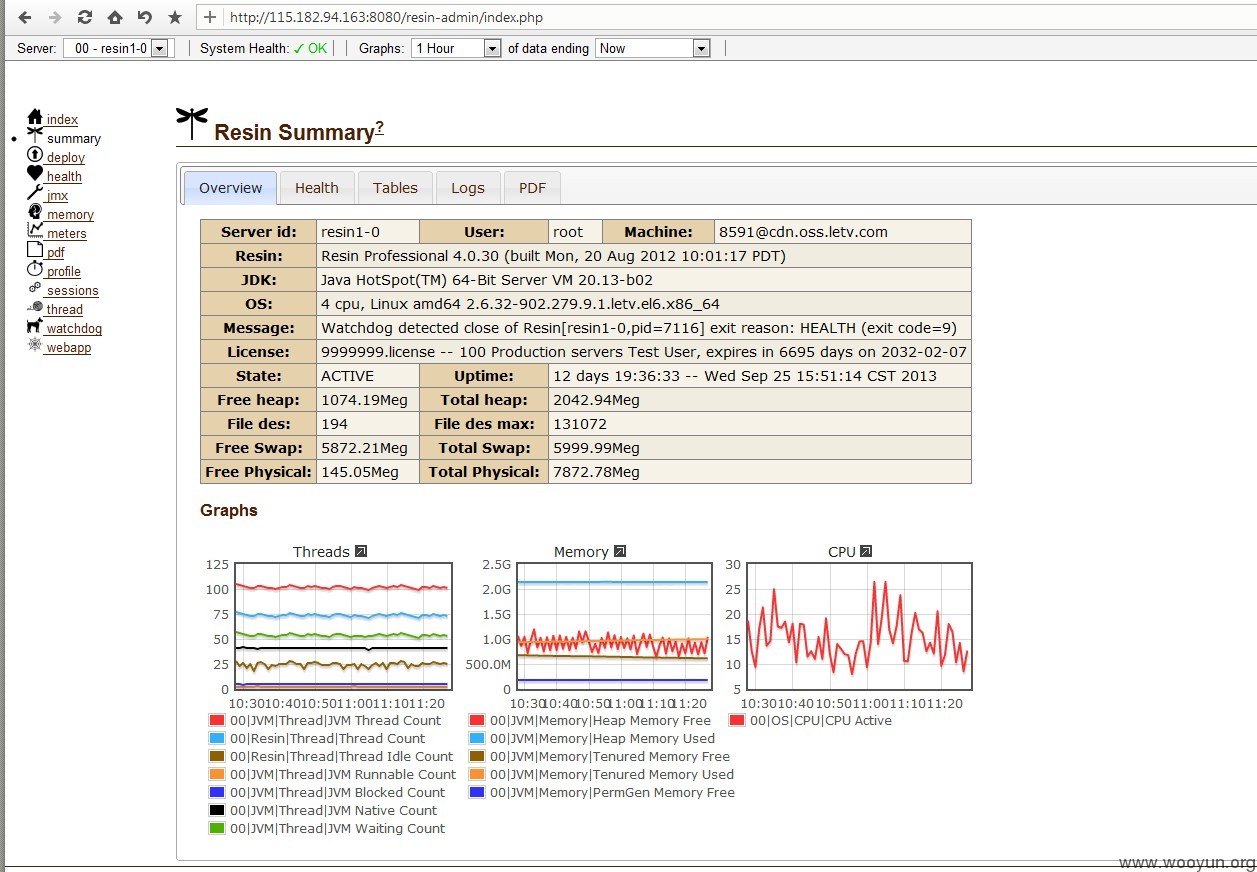The image size is (1257, 872).
Task: Click the Memory line chart
Action: [613, 626]
